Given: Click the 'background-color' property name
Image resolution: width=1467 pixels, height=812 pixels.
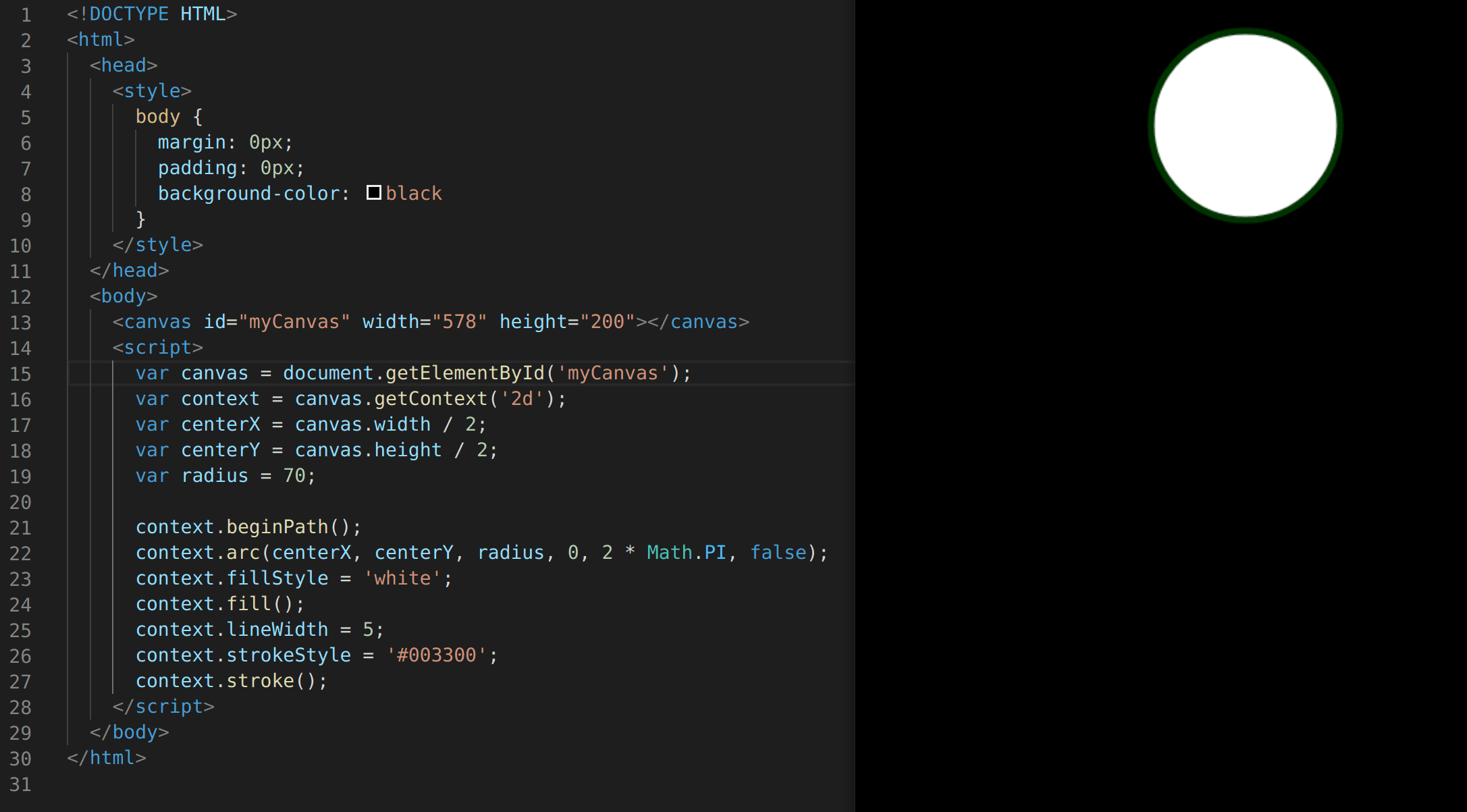Looking at the screenshot, I should (x=248, y=194).
